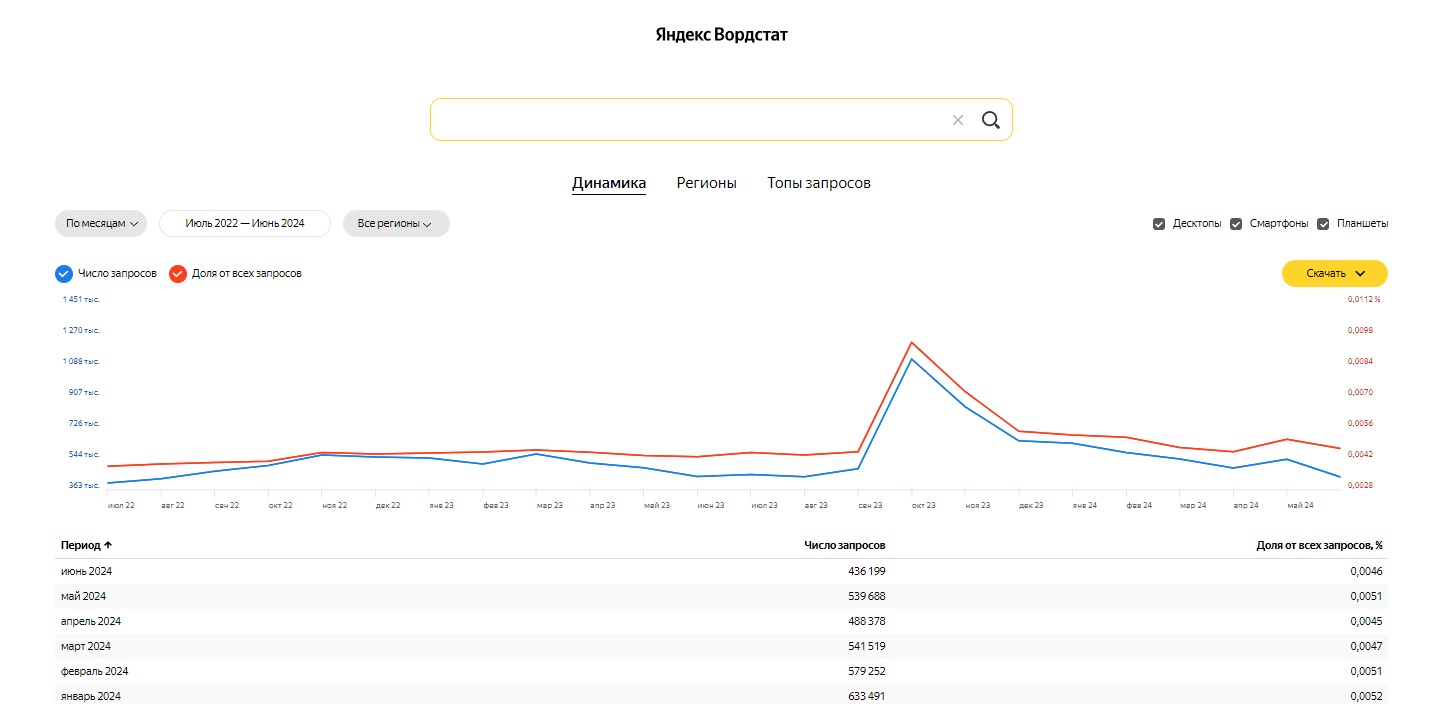Select the май 2024 row label
Screen dimensions: 1456x704
point(84,596)
